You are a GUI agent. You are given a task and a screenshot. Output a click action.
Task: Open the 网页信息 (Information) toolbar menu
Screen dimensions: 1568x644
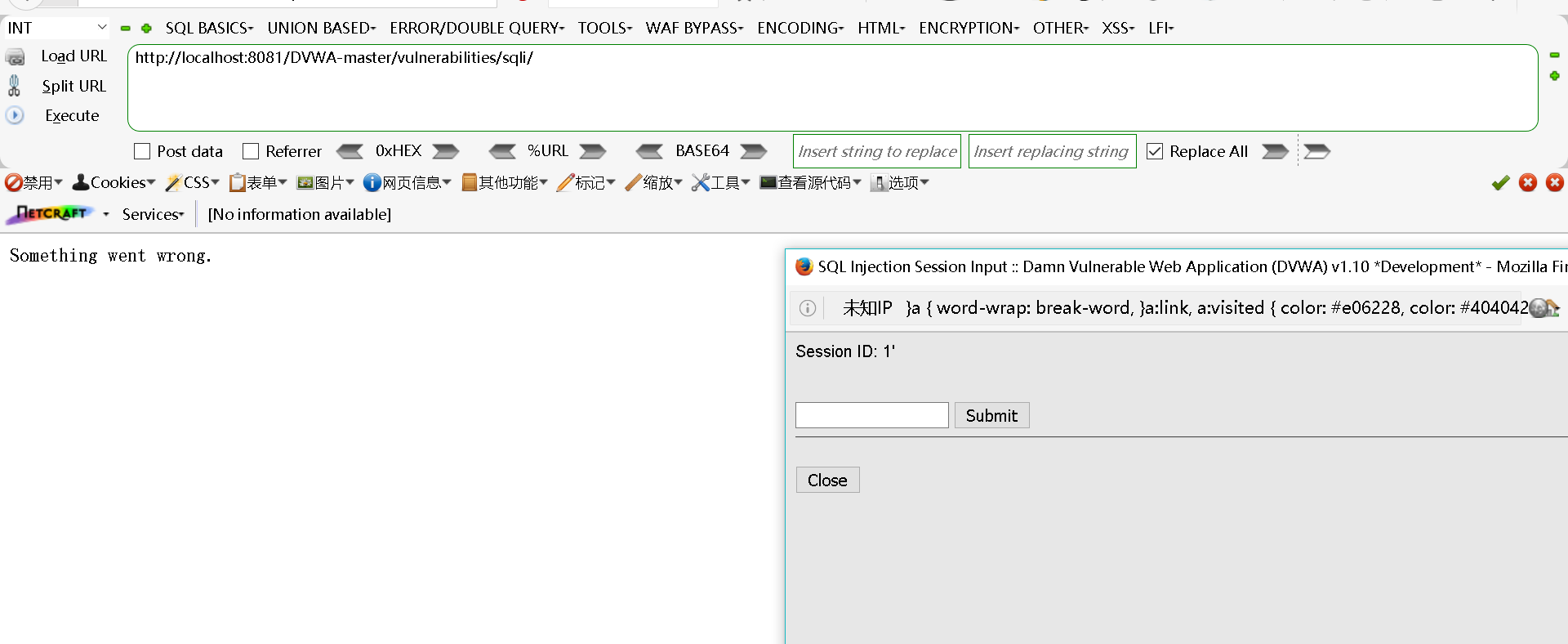(407, 183)
